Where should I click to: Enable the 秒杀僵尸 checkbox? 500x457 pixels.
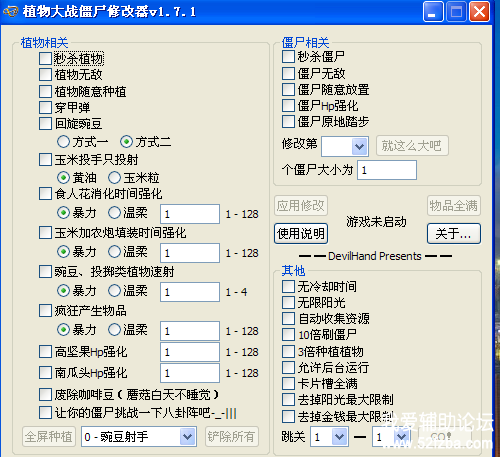[288, 57]
